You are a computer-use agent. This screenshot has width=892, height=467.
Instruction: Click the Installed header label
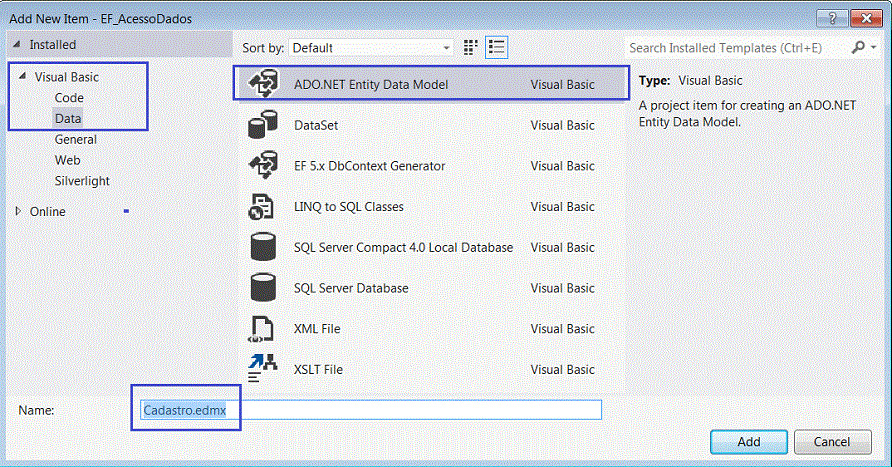click(52, 44)
